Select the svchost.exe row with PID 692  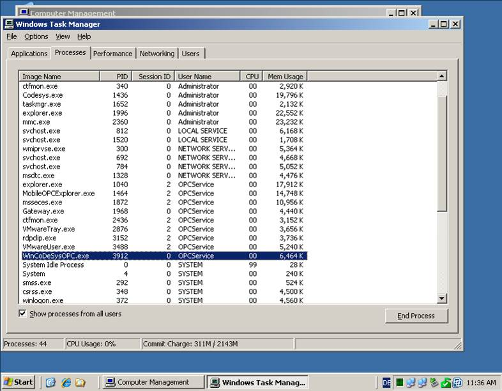(x=163, y=158)
